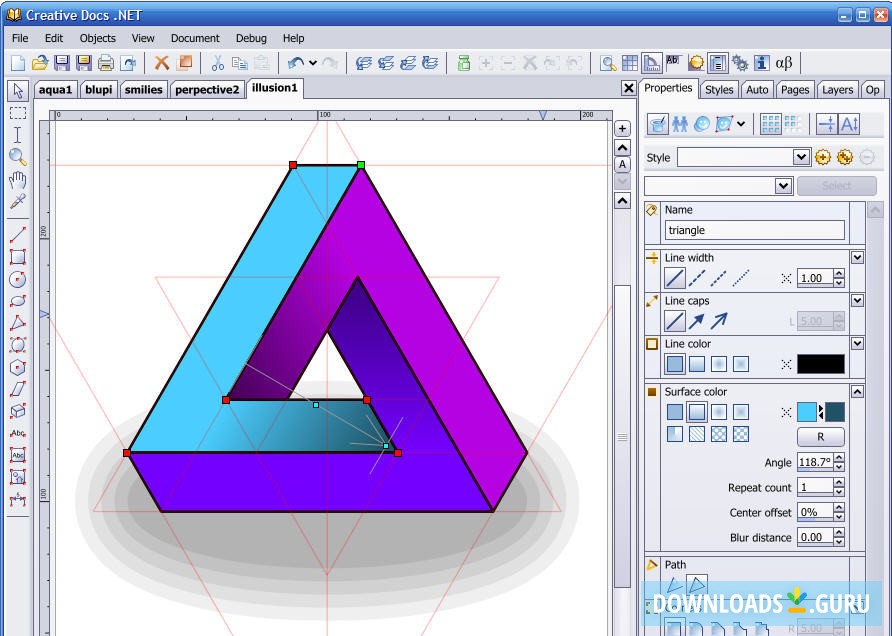892x636 pixels.
Task: Print the document via printer icon
Action: [x=106, y=63]
